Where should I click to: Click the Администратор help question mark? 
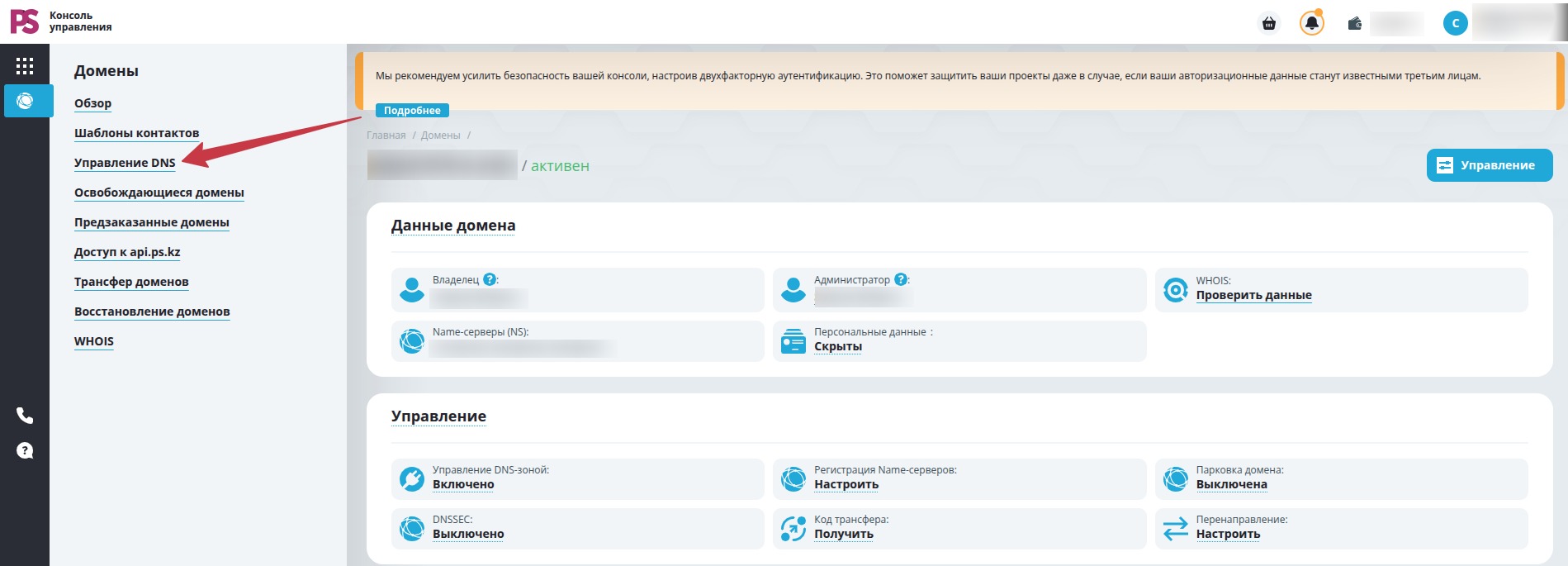click(901, 279)
